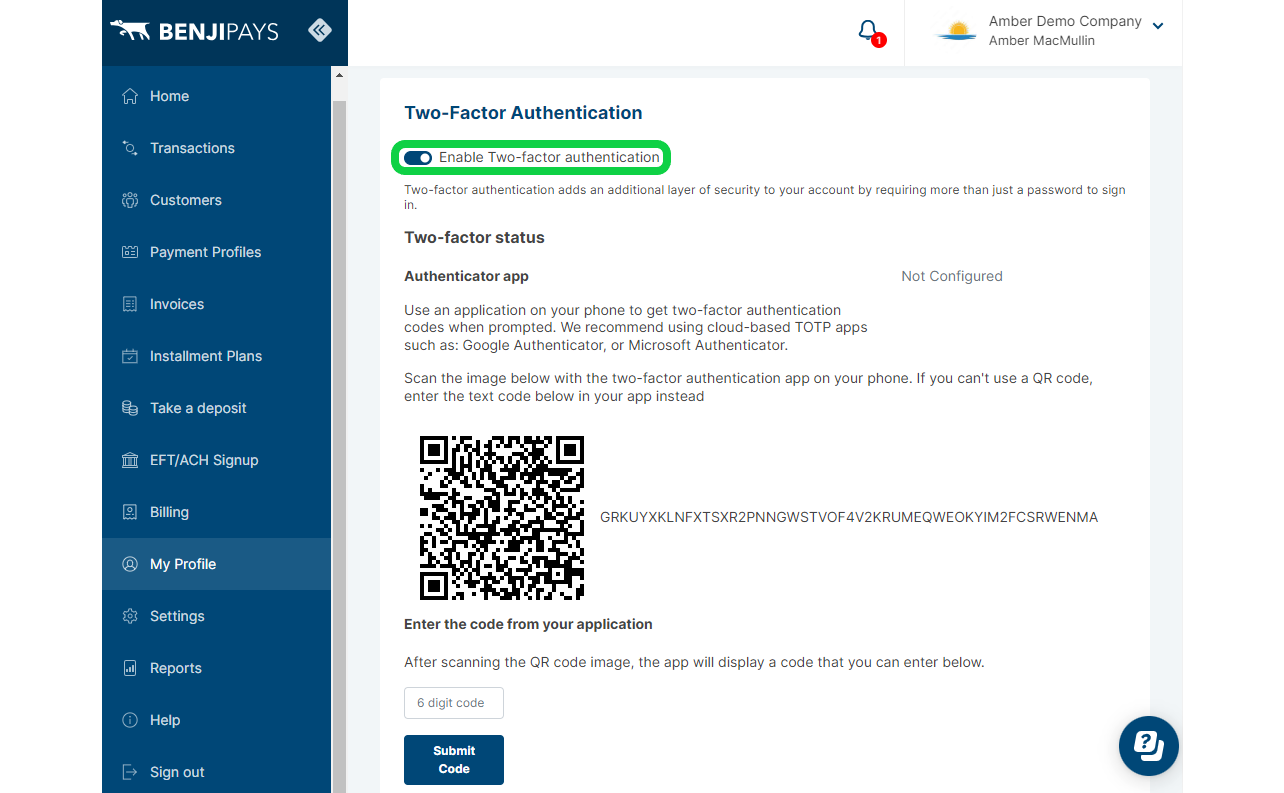Open Settings menu item
The height and width of the screenshot is (793, 1284).
tap(216, 616)
